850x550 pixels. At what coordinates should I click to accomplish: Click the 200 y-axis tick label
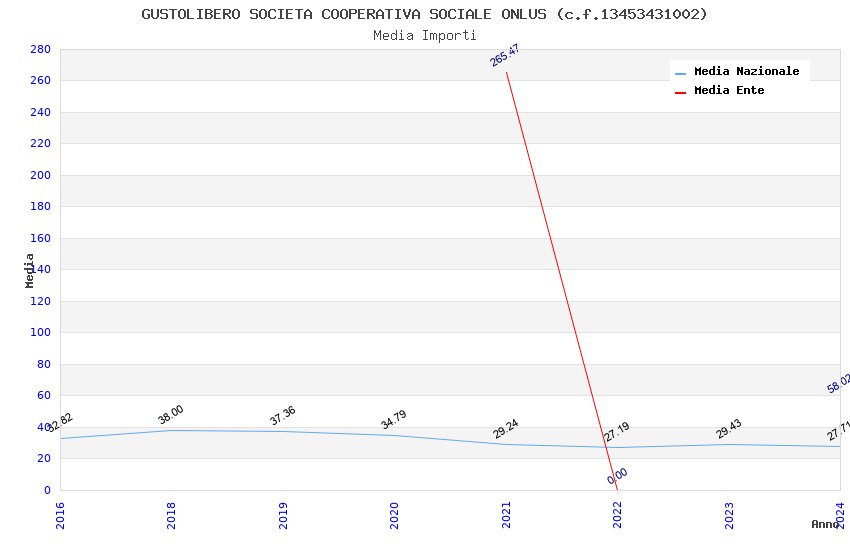[x=40, y=175]
